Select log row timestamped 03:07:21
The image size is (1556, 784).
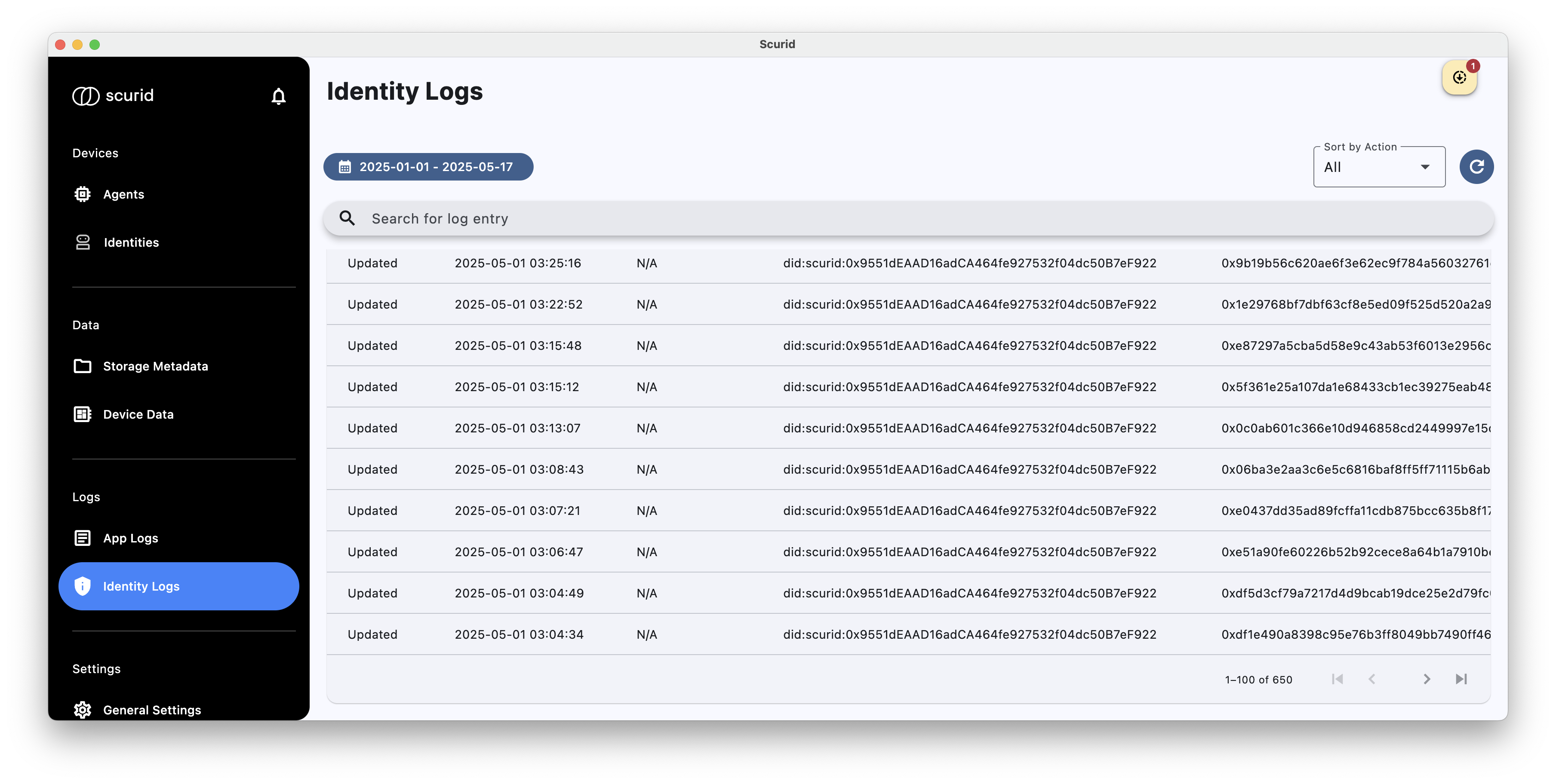908,511
